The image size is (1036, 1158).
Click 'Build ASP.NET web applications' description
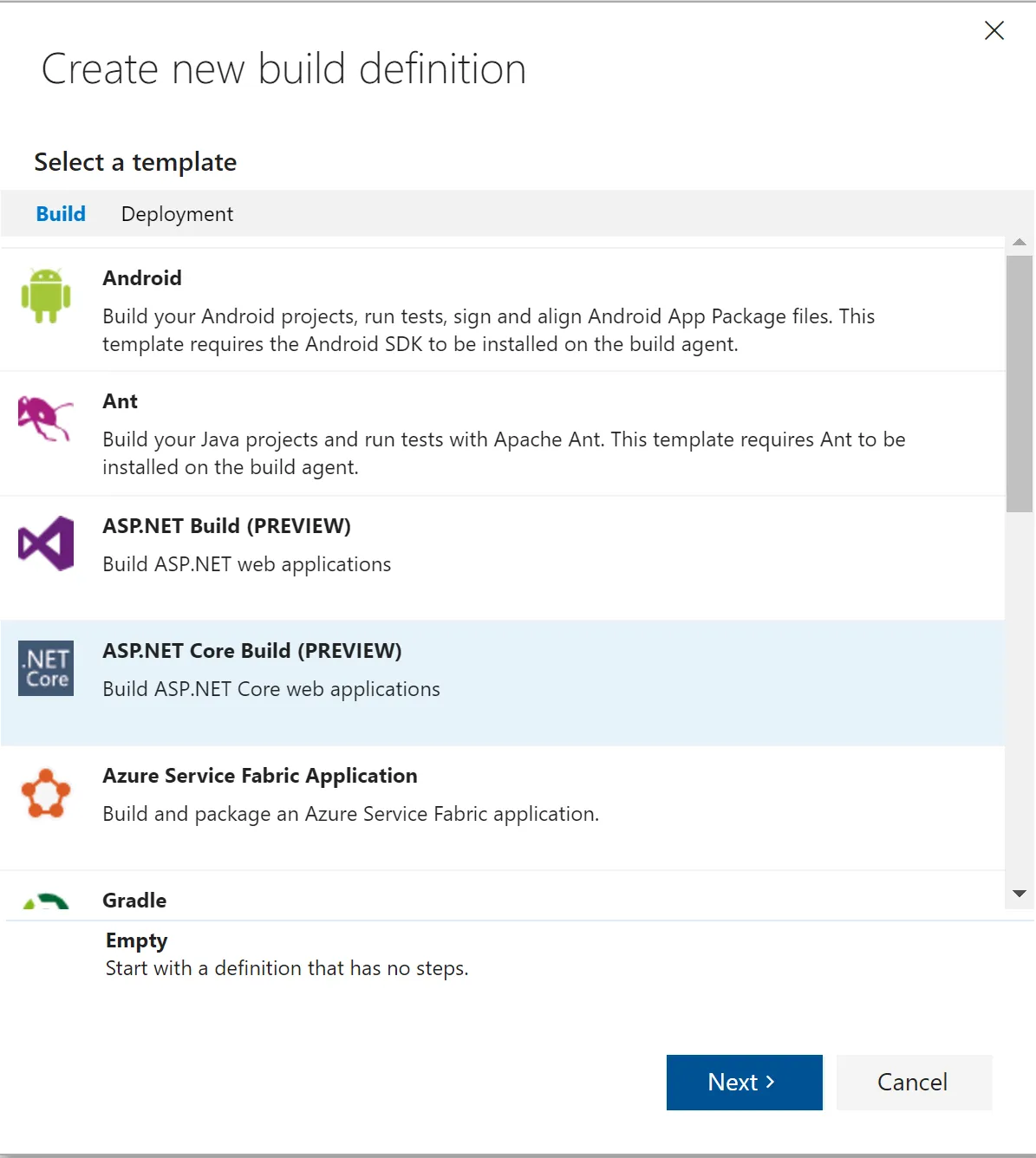[247, 564]
